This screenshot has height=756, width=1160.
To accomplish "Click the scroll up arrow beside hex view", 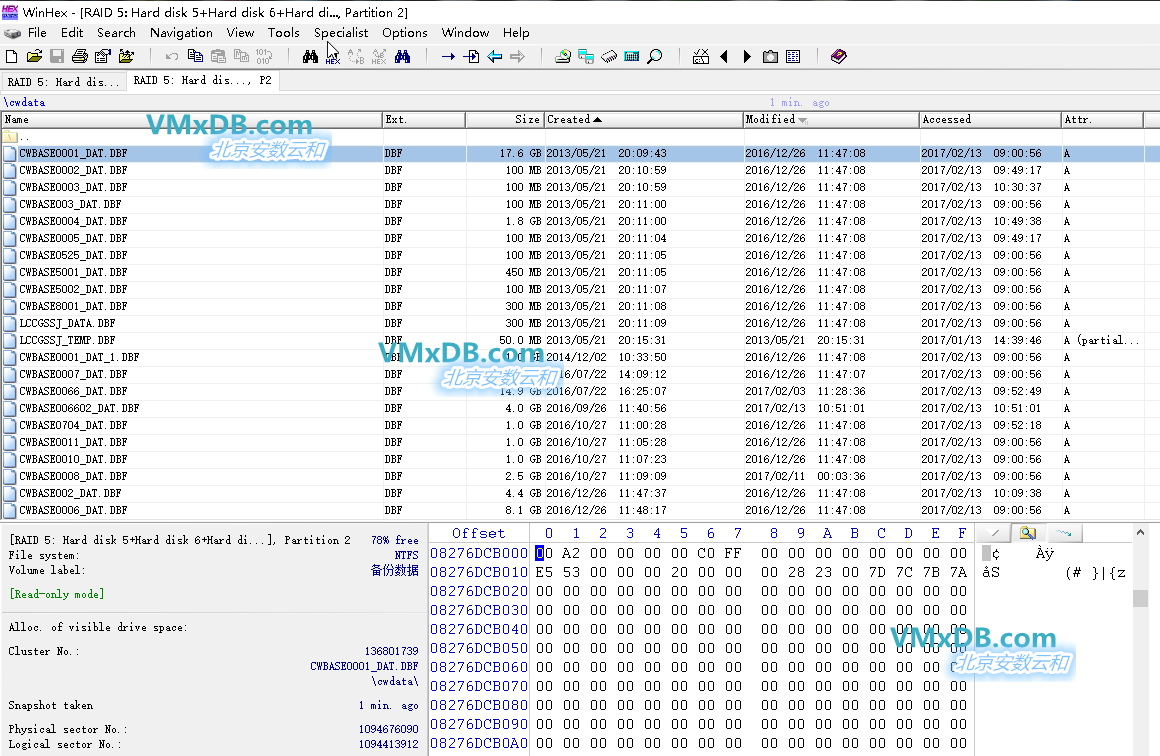I will click(1140, 532).
